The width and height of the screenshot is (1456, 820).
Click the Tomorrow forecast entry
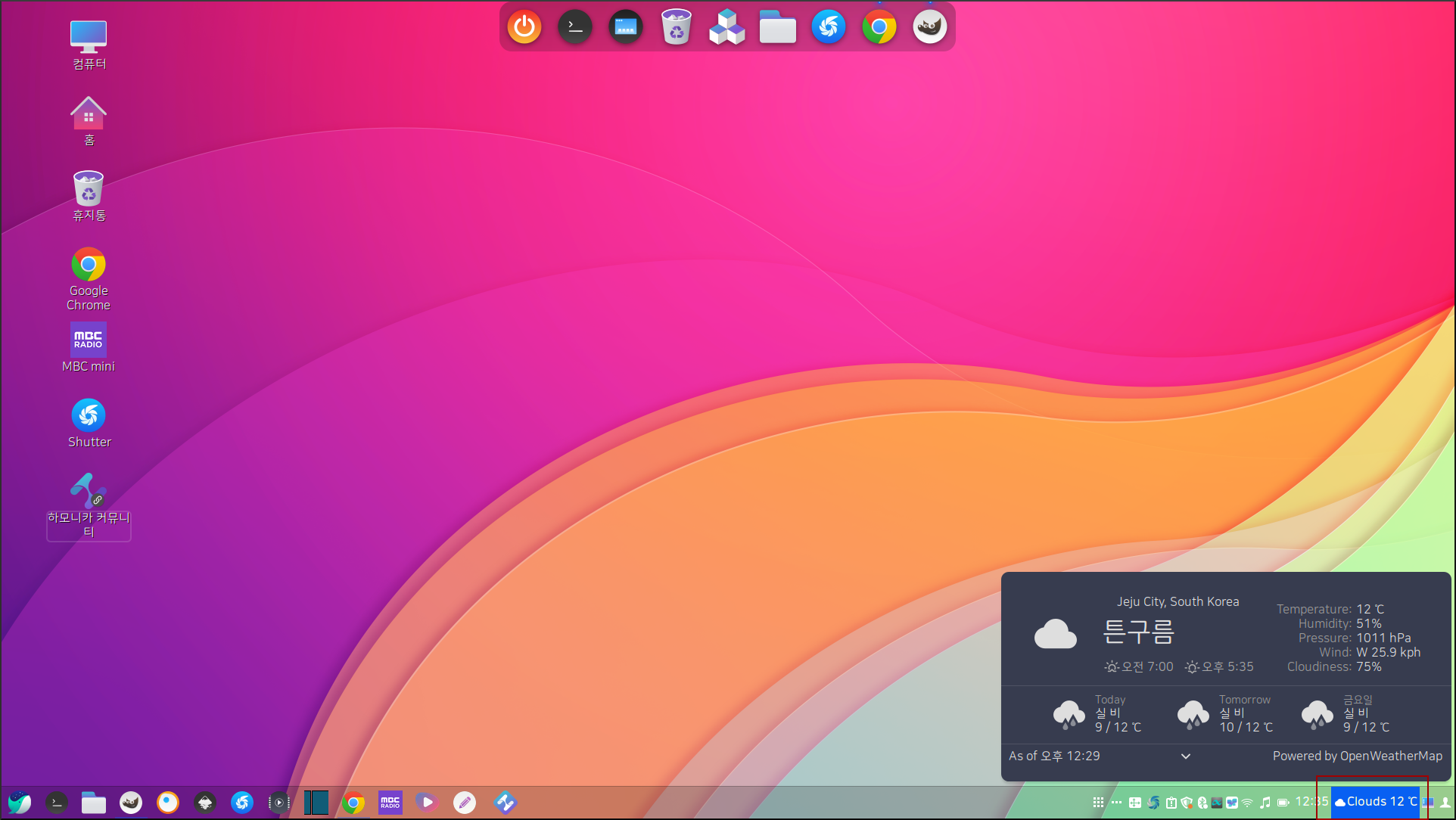[1226, 713]
